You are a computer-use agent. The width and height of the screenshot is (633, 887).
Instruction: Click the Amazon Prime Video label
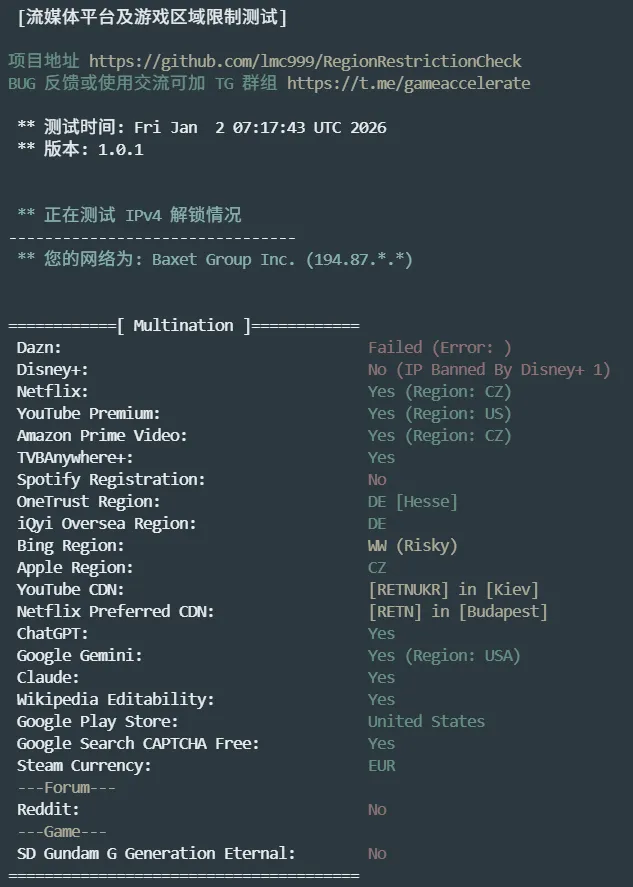(x=102, y=436)
